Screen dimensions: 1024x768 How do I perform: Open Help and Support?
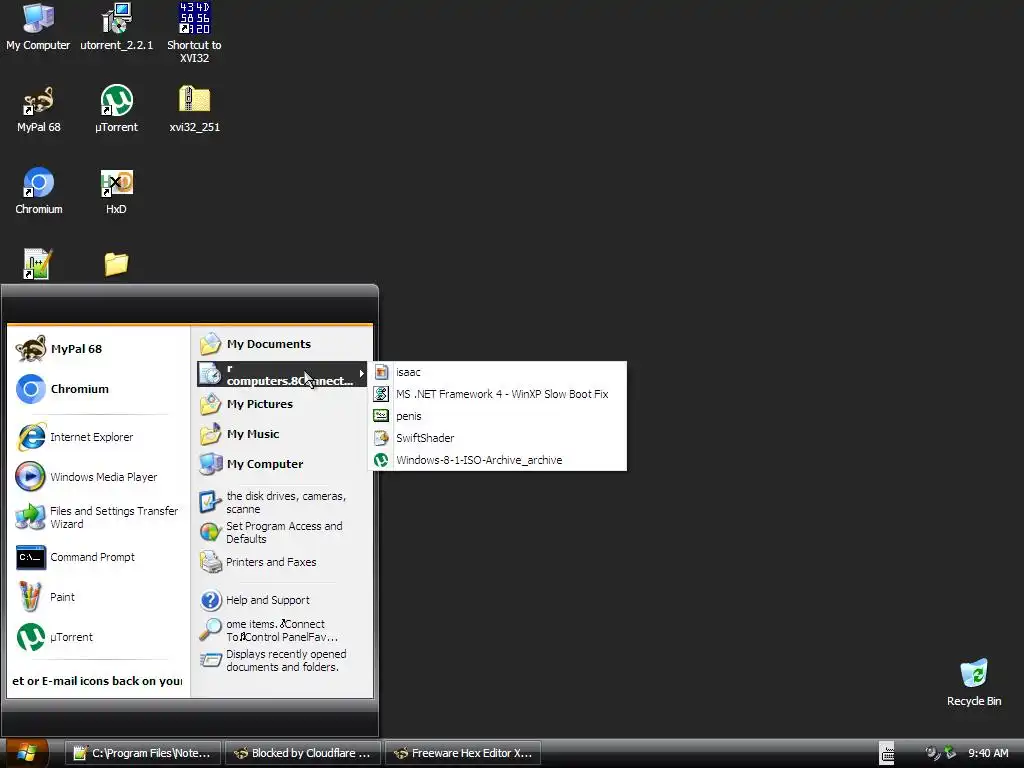(x=282, y=600)
